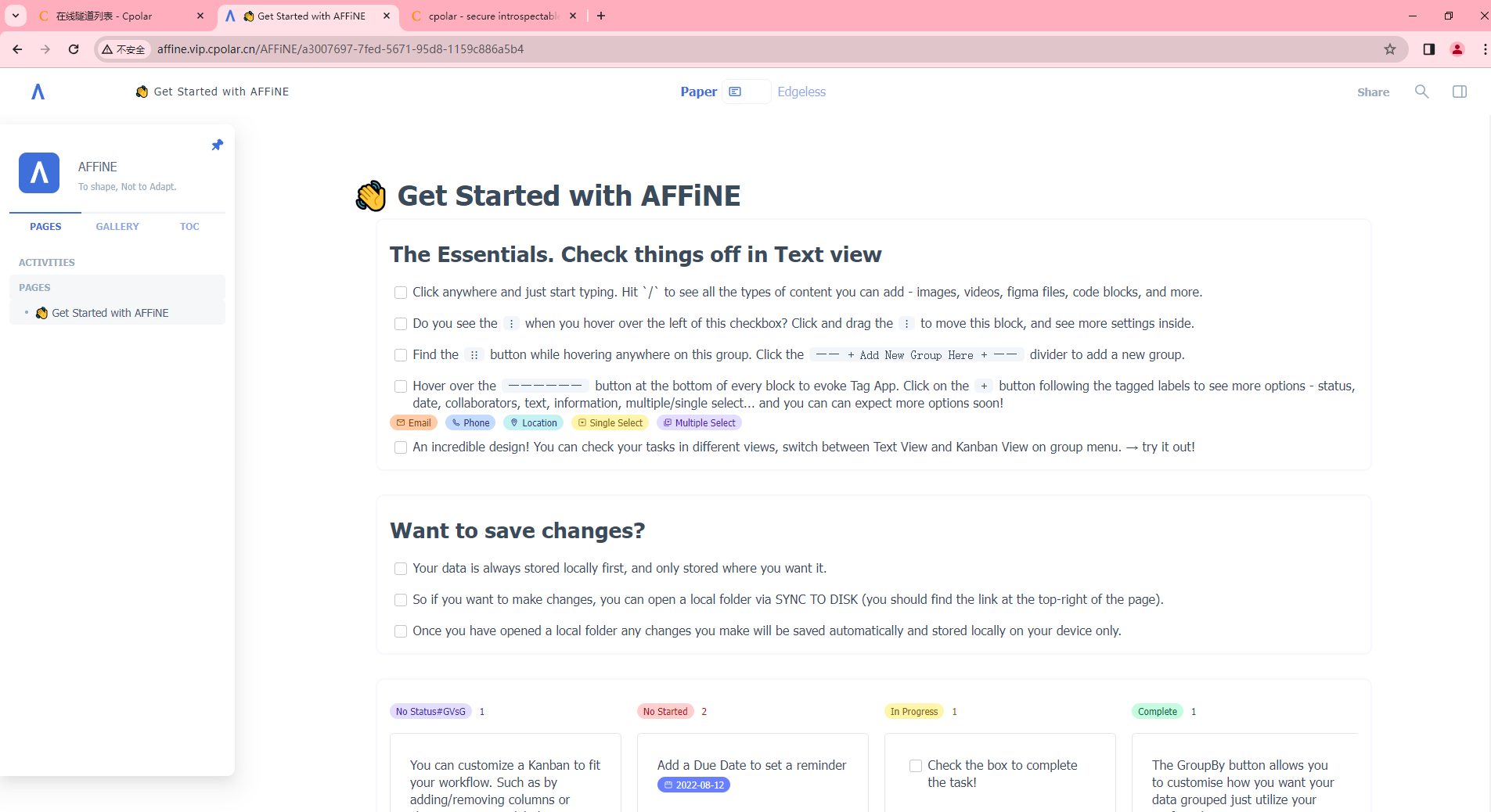
Task: Check the 'Hover over the' checkbox
Action: 401,386
